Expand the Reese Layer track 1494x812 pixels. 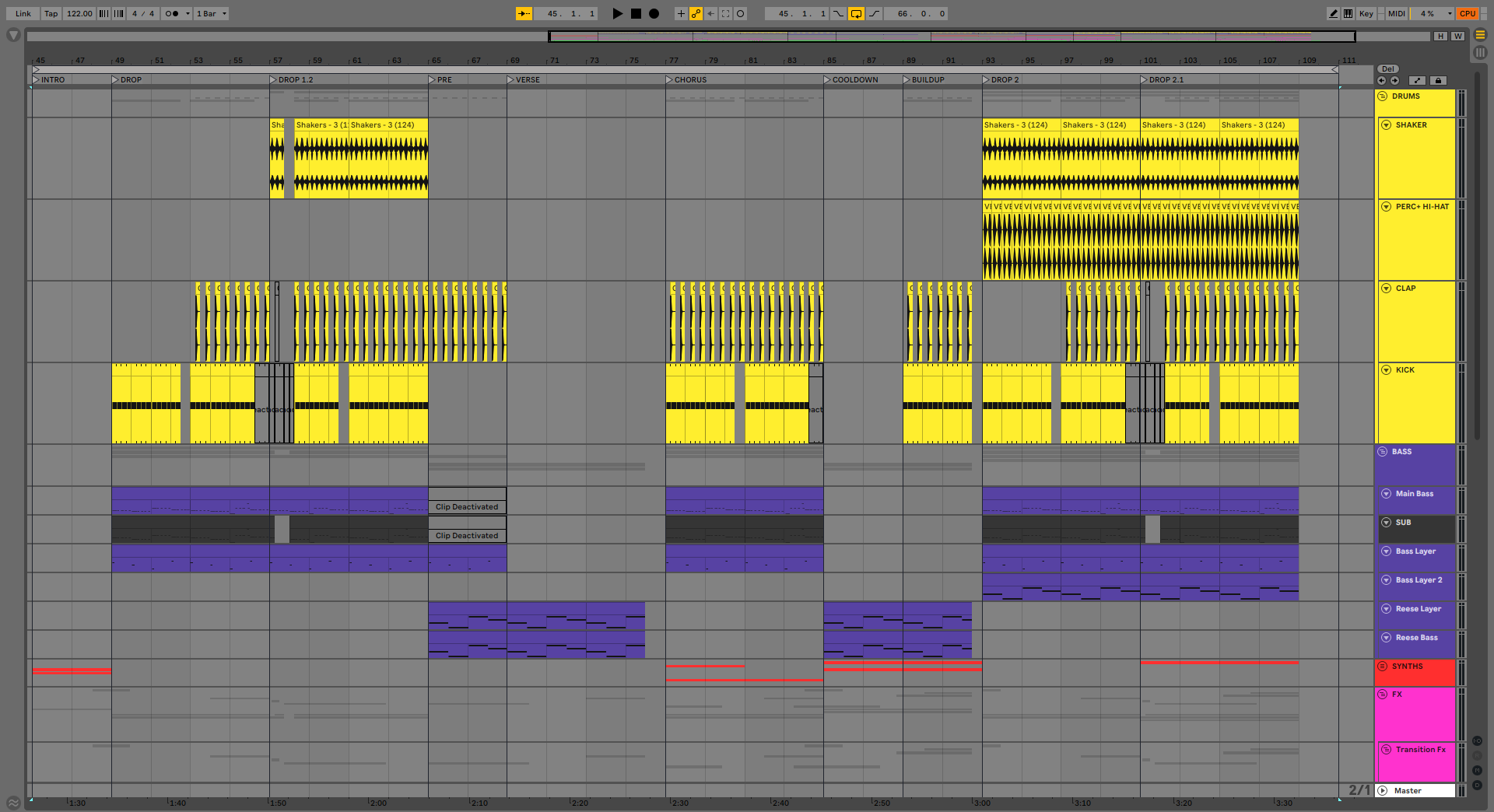pos(1386,609)
